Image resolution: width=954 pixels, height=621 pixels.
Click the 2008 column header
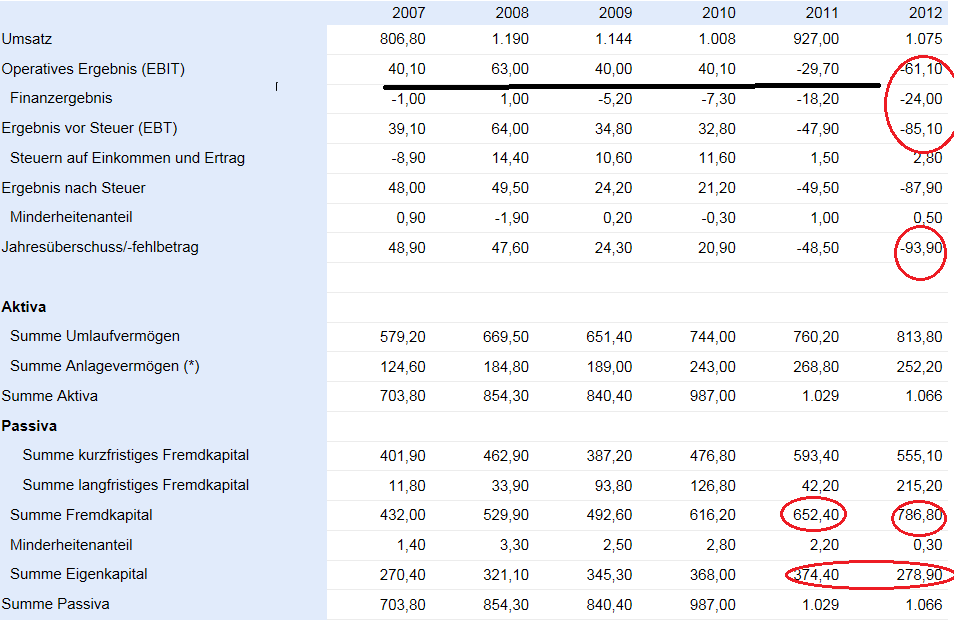512,13
